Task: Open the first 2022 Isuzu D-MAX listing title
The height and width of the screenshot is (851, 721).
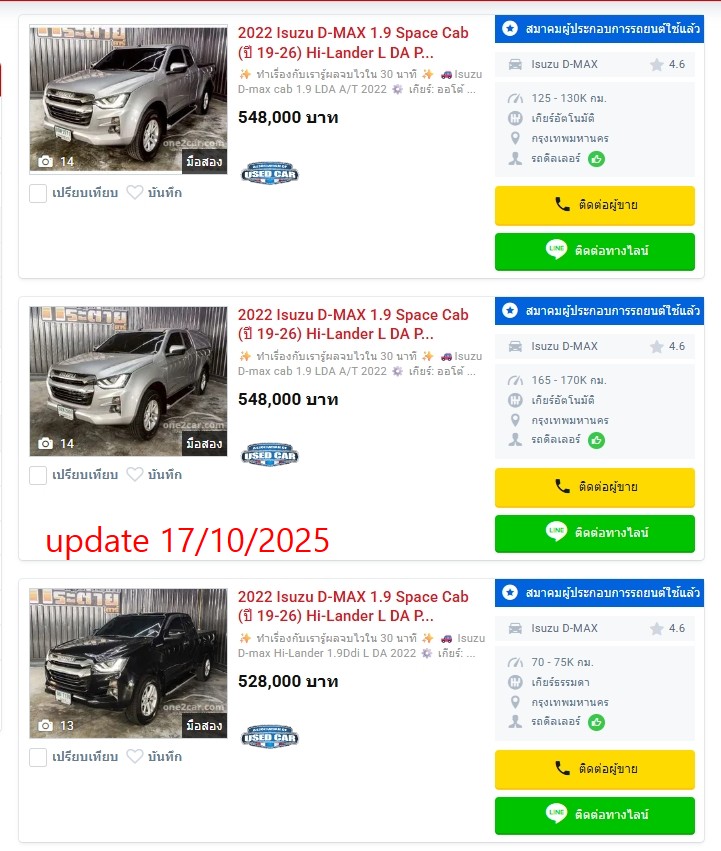Action: (x=353, y=43)
